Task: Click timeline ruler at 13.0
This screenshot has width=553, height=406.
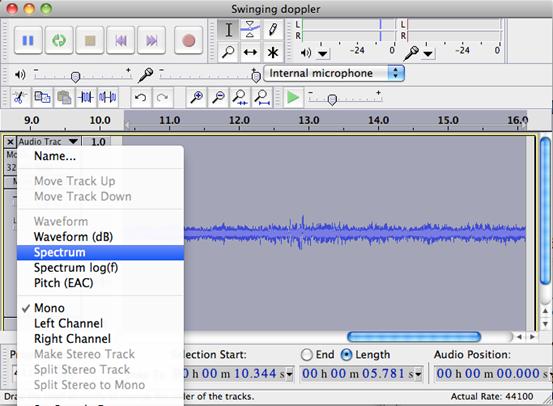Action: coord(309,120)
